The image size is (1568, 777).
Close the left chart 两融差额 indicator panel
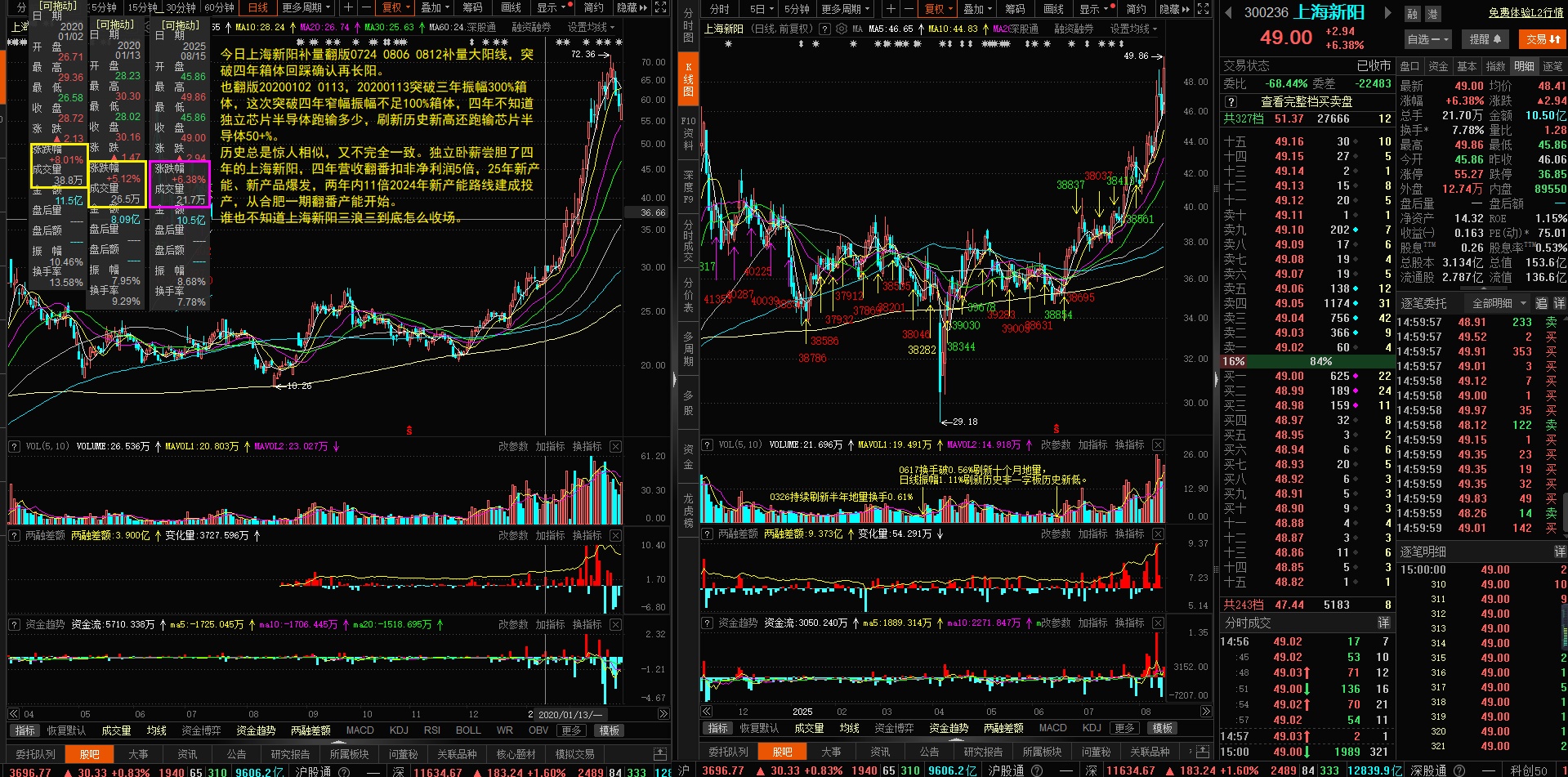point(615,535)
